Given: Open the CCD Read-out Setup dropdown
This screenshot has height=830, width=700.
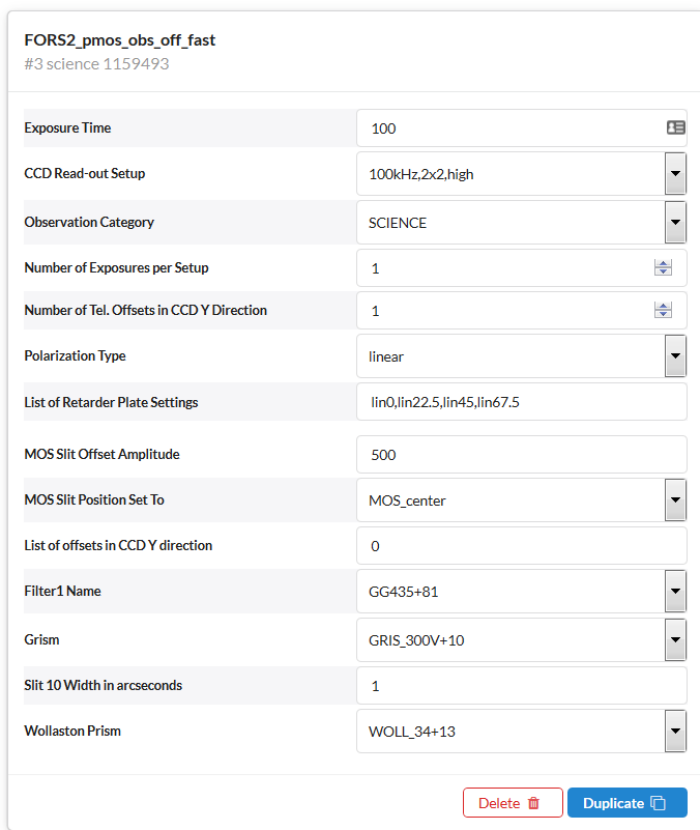Looking at the screenshot, I should click(x=677, y=172).
